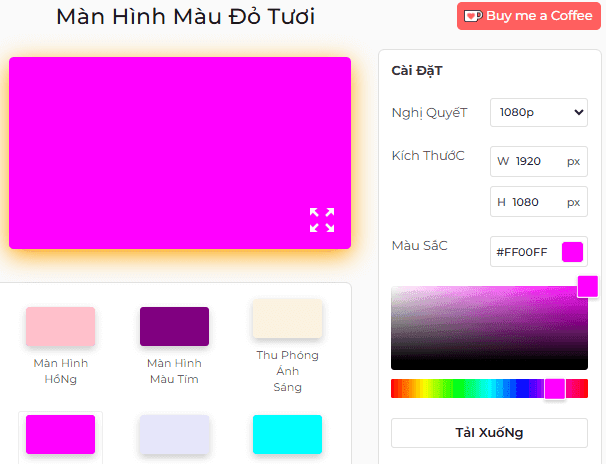Click the Nghị Quyết label
This screenshot has height=464, width=606.
pos(429,113)
